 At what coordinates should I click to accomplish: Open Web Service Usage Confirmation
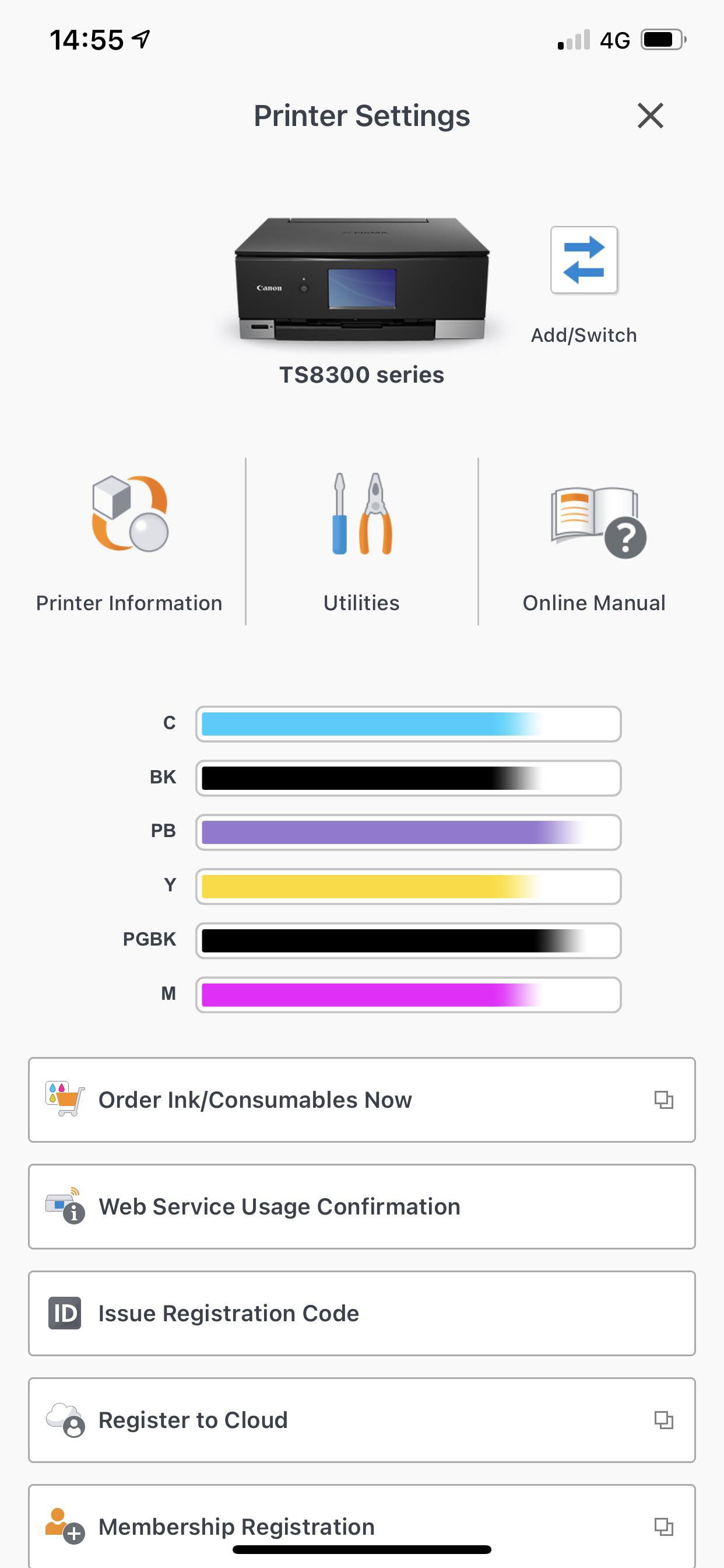coord(362,1206)
